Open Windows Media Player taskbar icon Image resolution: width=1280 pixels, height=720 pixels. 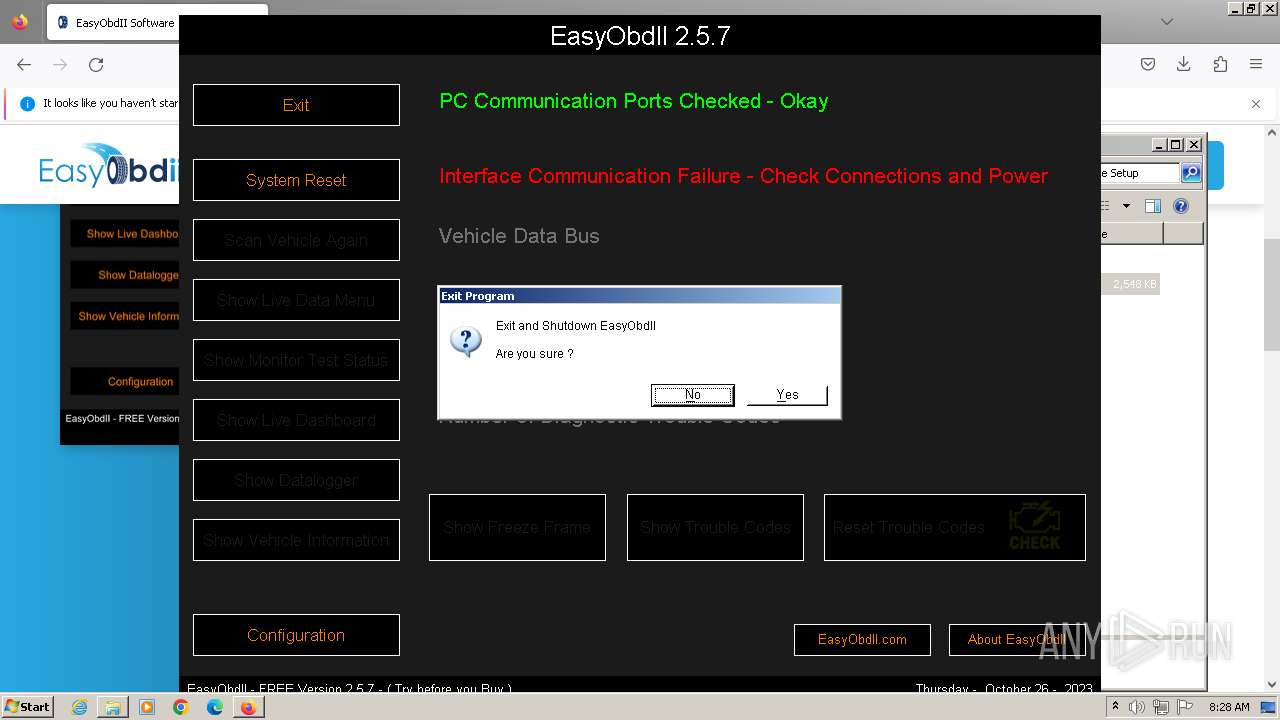[x=147, y=707]
